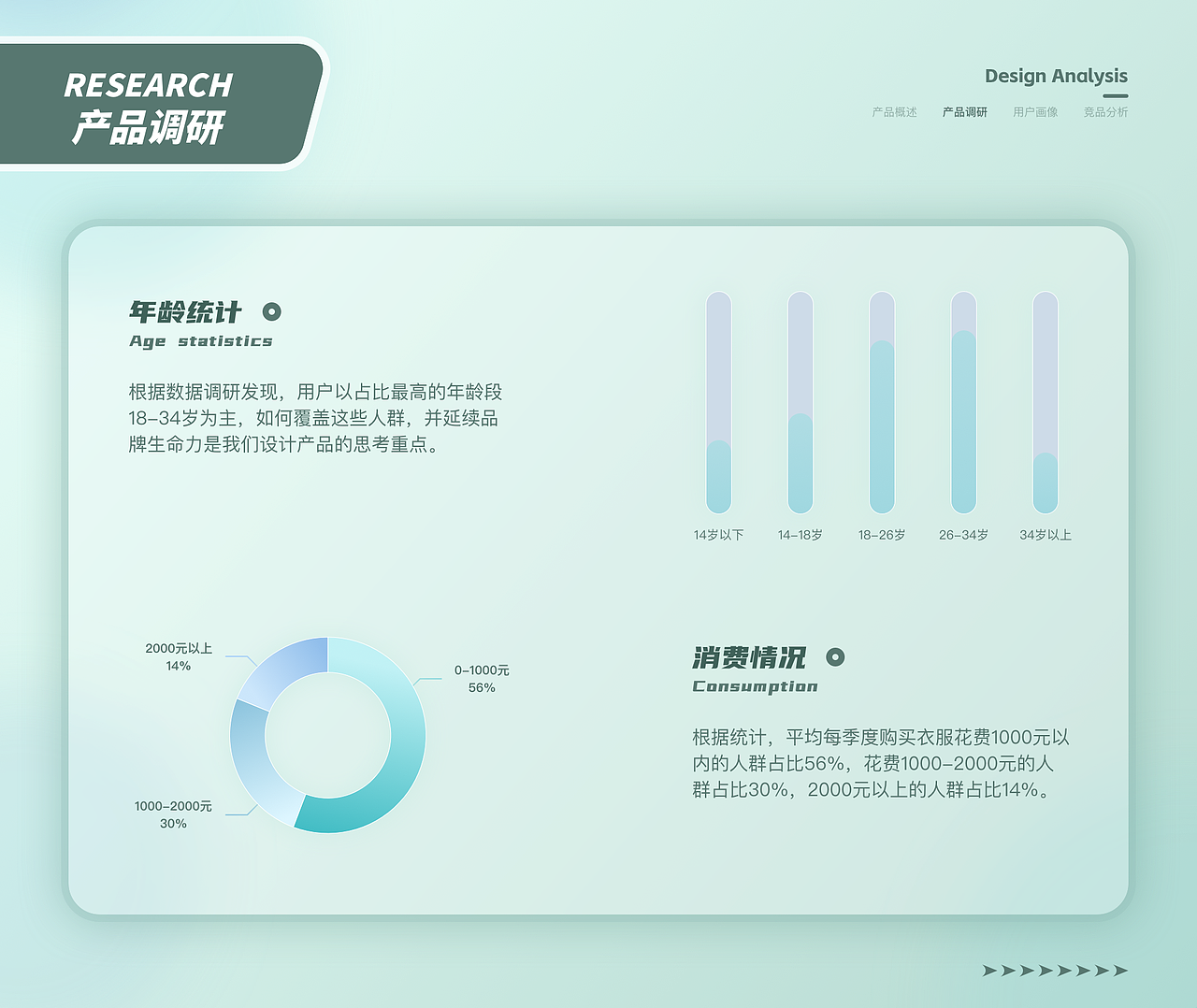The height and width of the screenshot is (1008, 1197).
Task: Select the 14–18岁 age bar
Action: [800, 402]
